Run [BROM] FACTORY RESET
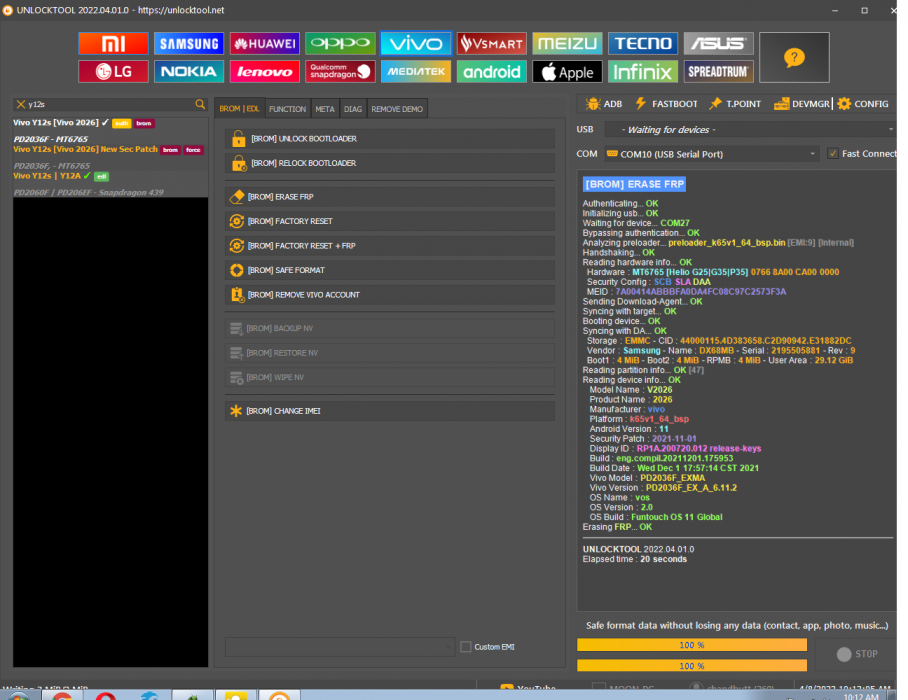This screenshot has height=700, width=908. pyautogui.click(x=390, y=221)
